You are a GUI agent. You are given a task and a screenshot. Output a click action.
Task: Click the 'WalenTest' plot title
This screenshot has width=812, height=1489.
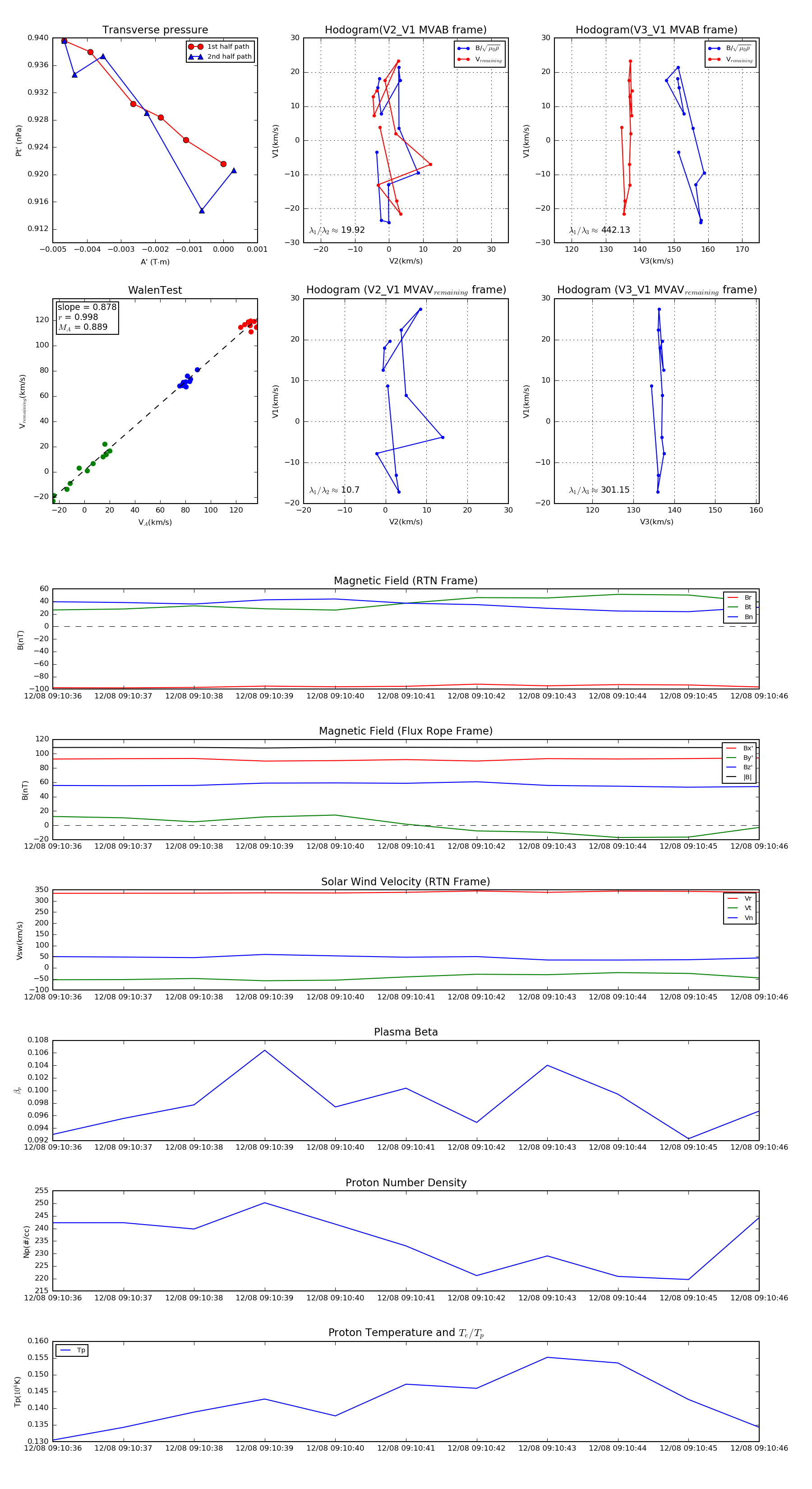pyautogui.click(x=155, y=290)
